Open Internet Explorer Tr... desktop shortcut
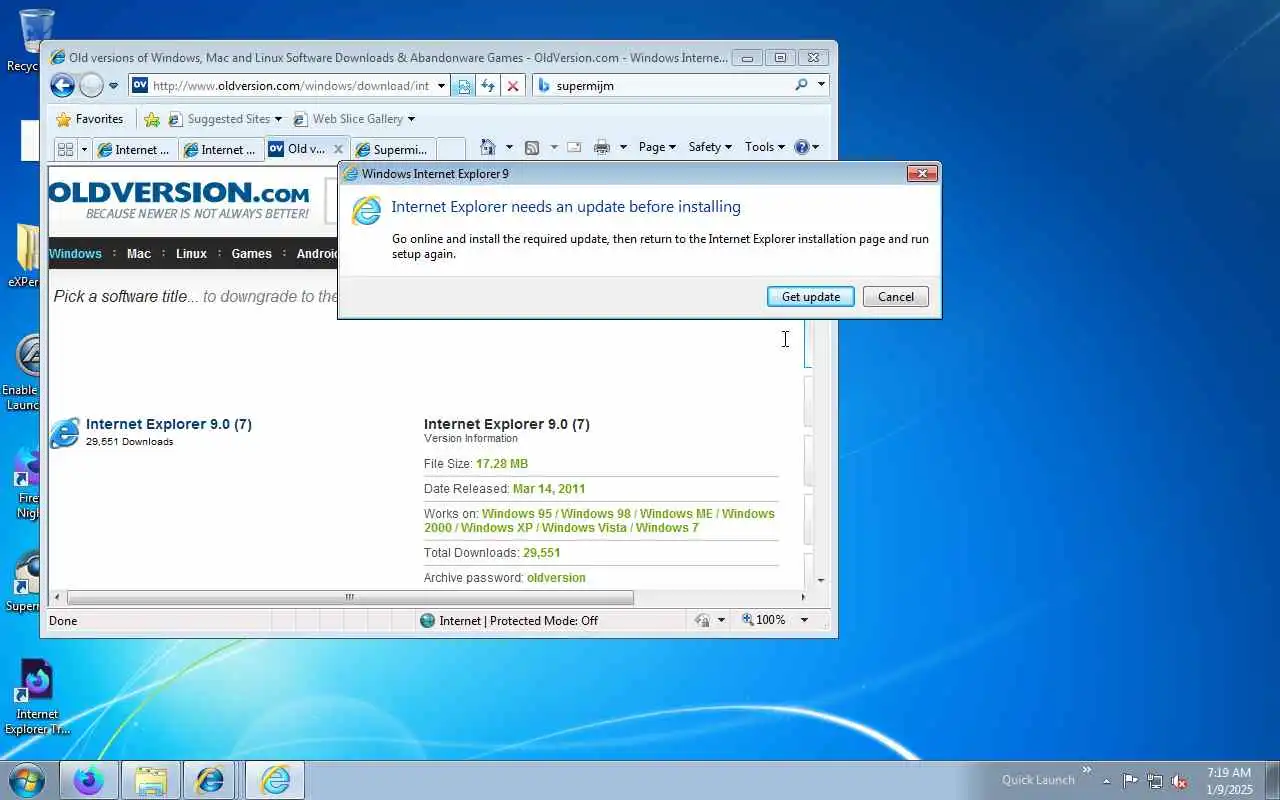Screen dimensions: 1280x800 point(37,699)
